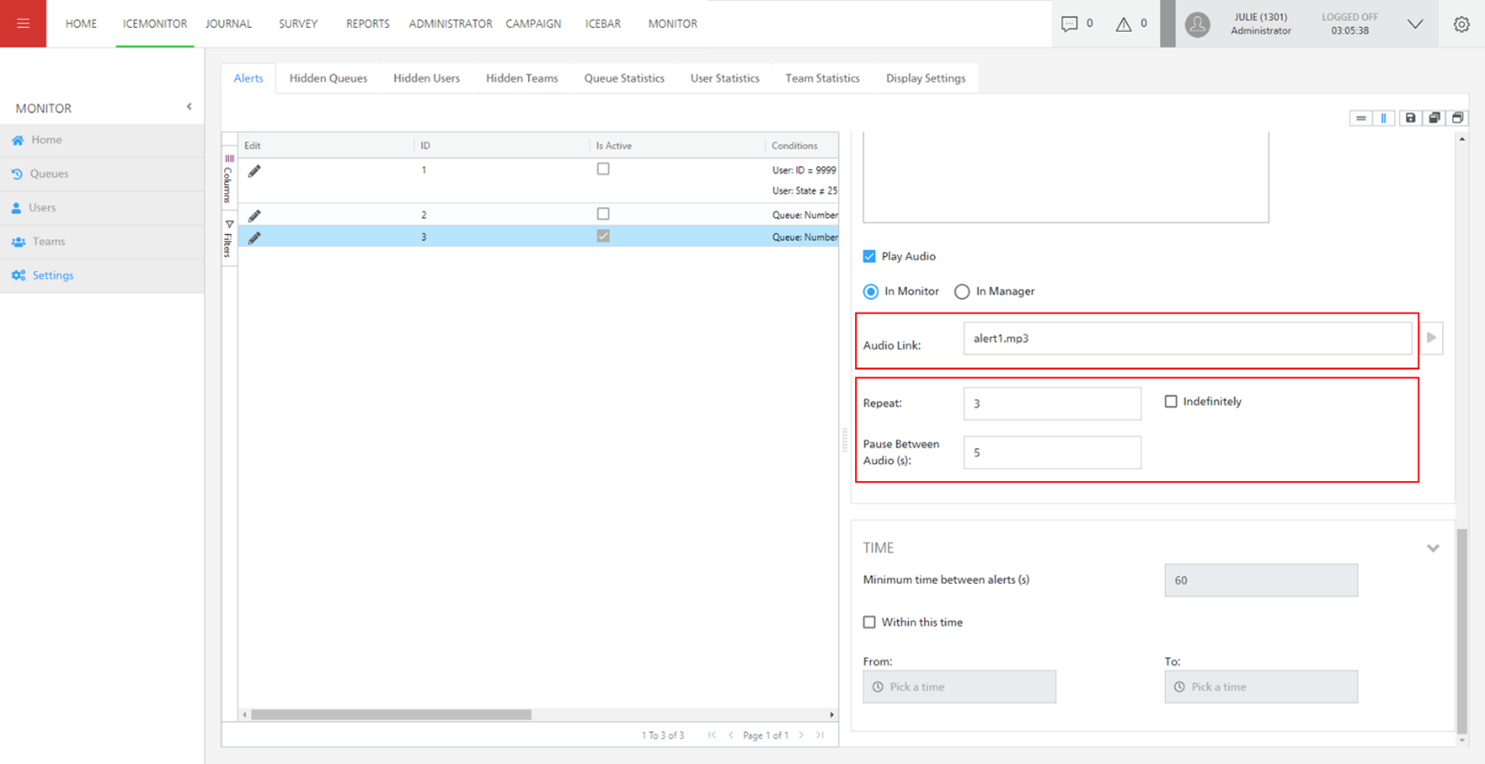Viewport: 1485px width, 764px height.
Task: Select the In Manager radio button
Action: (962, 292)
